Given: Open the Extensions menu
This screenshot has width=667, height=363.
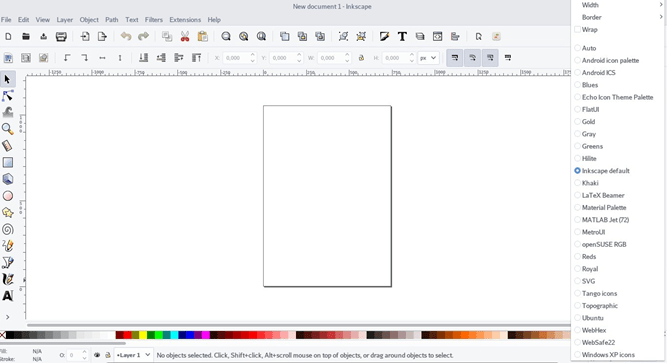Looking at the screenshot, I should point(185,20).
